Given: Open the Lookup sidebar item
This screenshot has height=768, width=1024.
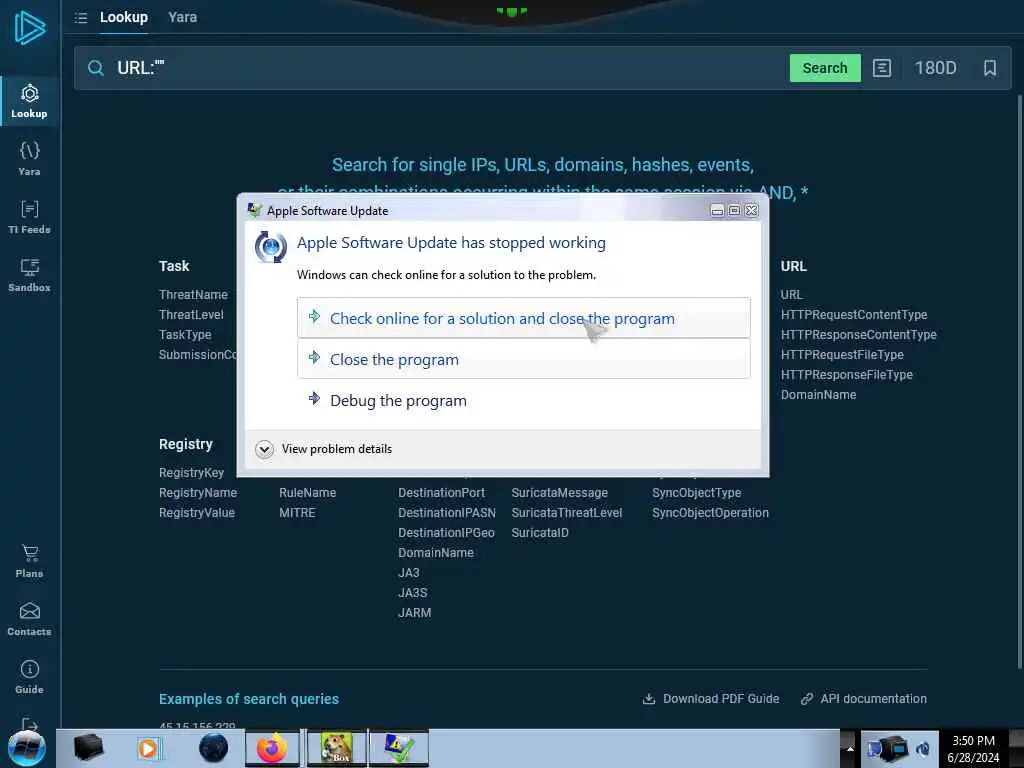Looking at the screenshot, I should (29, 101).
